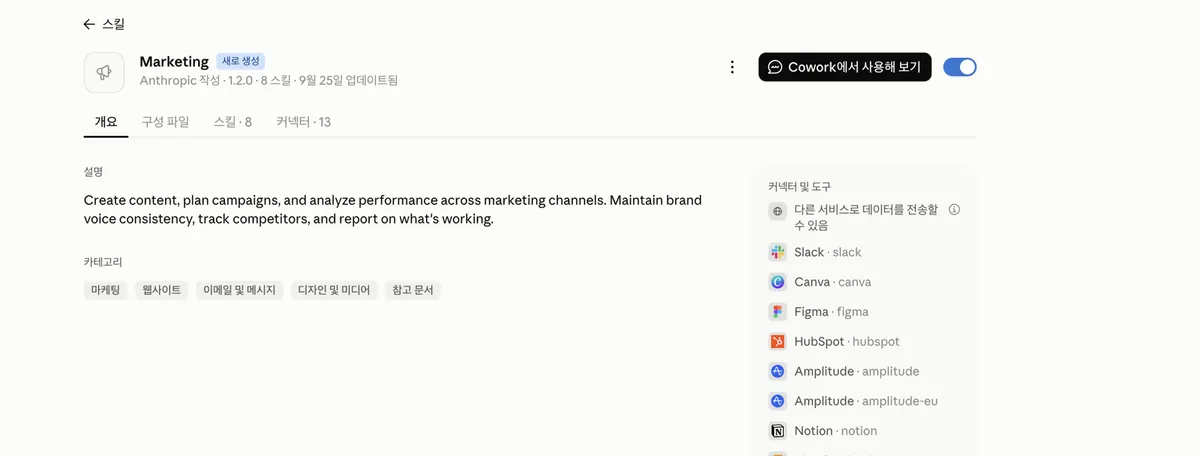The width and height of the screenshot is (1200, 456).
Task: Click the Amplitude · amplitude-eu connector label
Action: pyautogui.click(x=867, y=401)
